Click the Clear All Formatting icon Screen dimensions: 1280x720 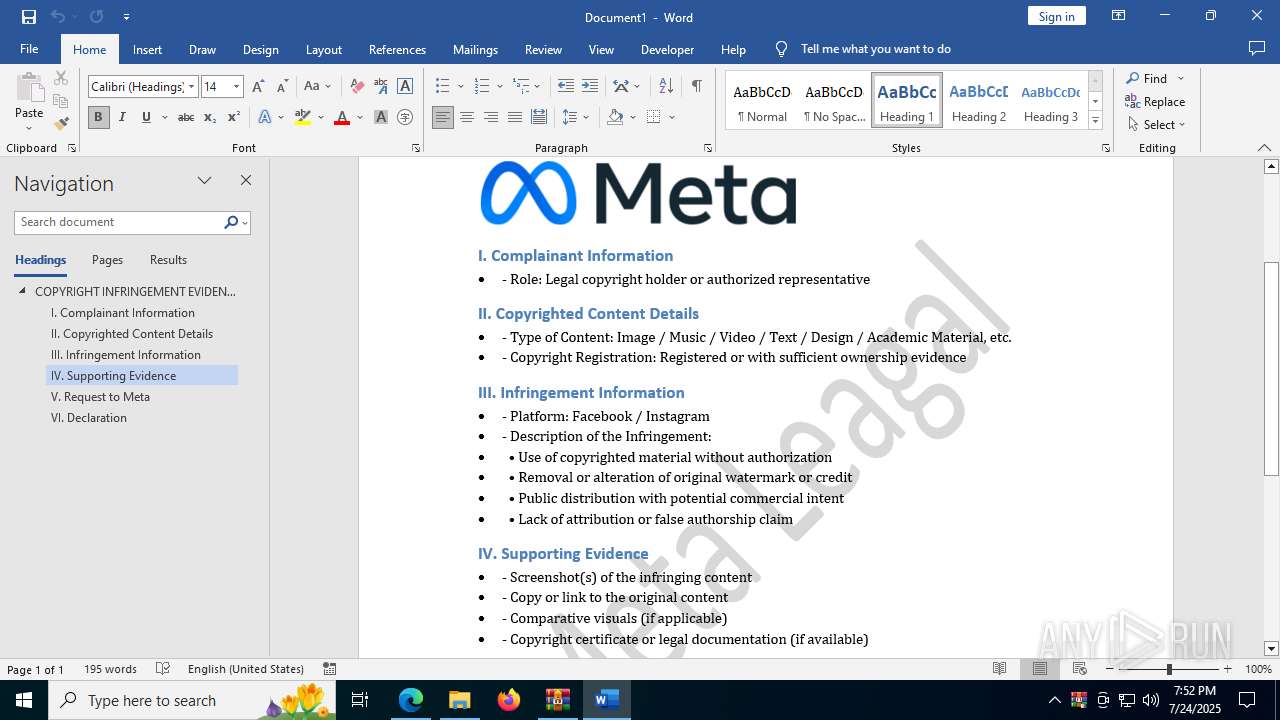[x=357, y=87]
